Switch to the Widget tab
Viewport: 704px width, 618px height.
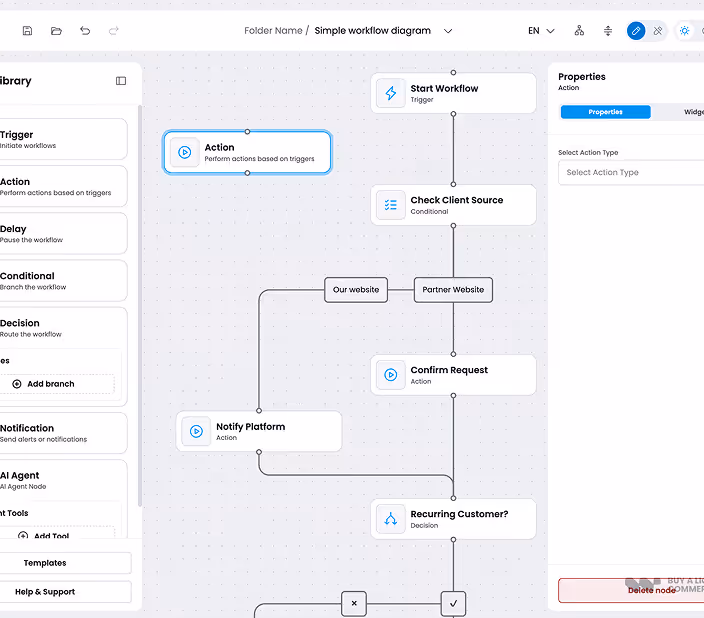693,112
